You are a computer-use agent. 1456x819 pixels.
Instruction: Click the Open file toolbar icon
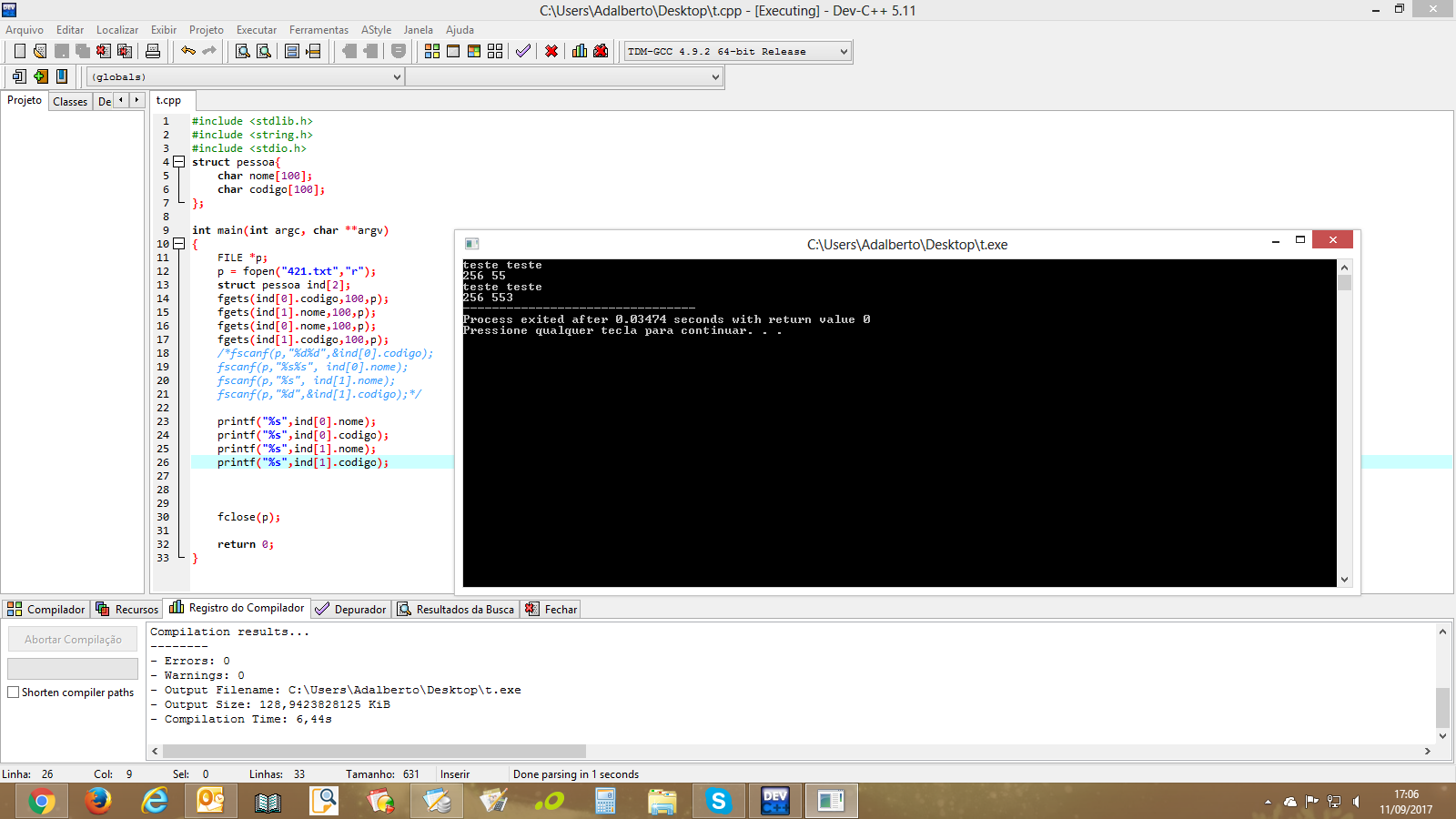[40, 51]
